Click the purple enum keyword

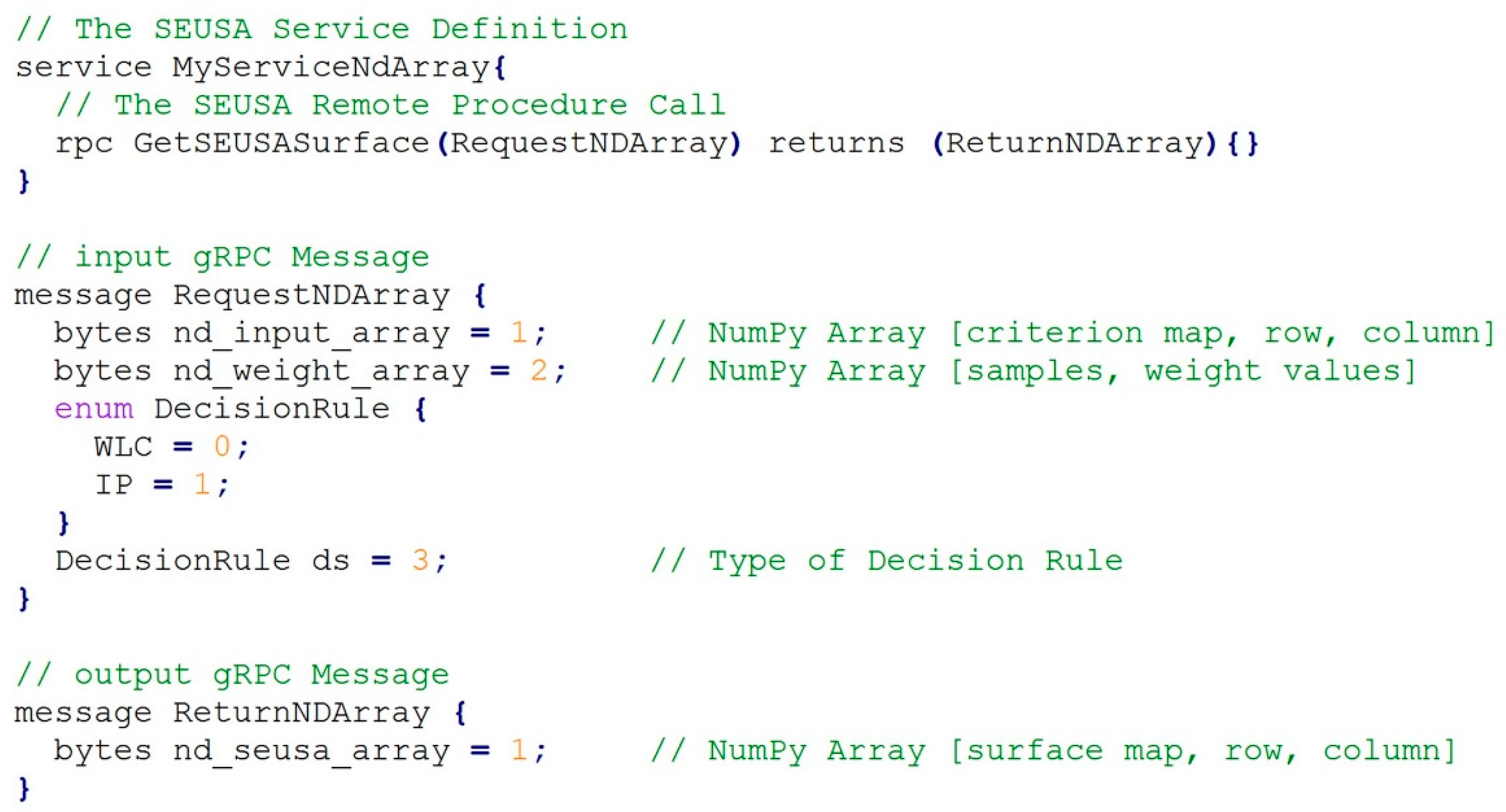click(94, 409)
